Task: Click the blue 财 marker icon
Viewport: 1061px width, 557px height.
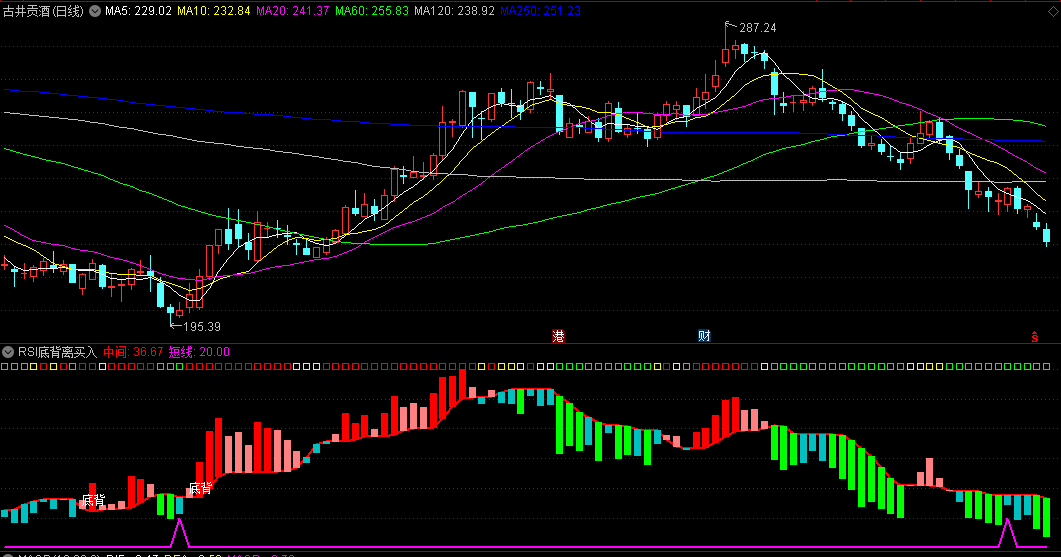Action: click(x=704, y=336)
